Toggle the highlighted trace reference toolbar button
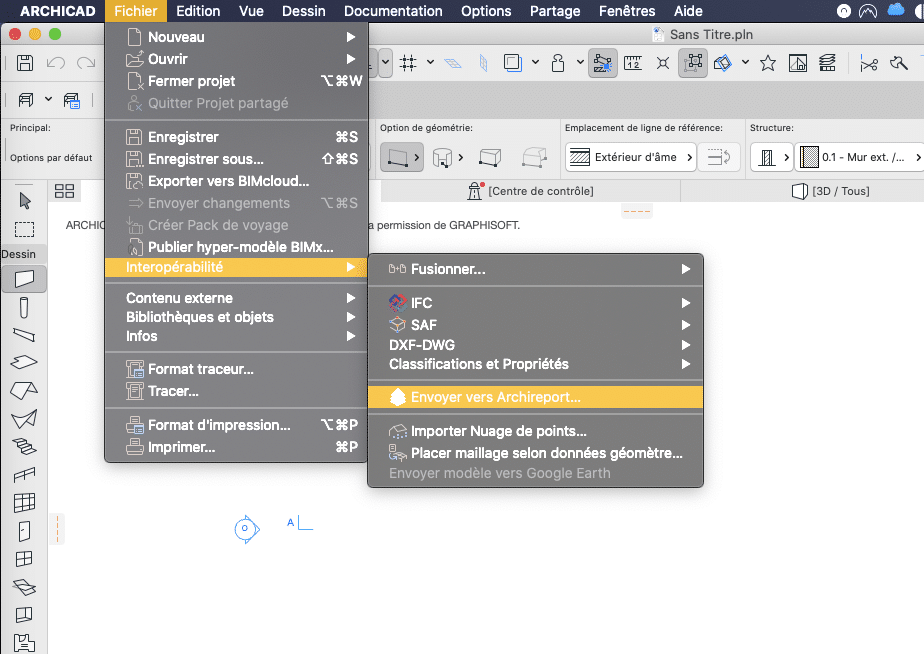924x654 pixels. (x=602, y=63)
